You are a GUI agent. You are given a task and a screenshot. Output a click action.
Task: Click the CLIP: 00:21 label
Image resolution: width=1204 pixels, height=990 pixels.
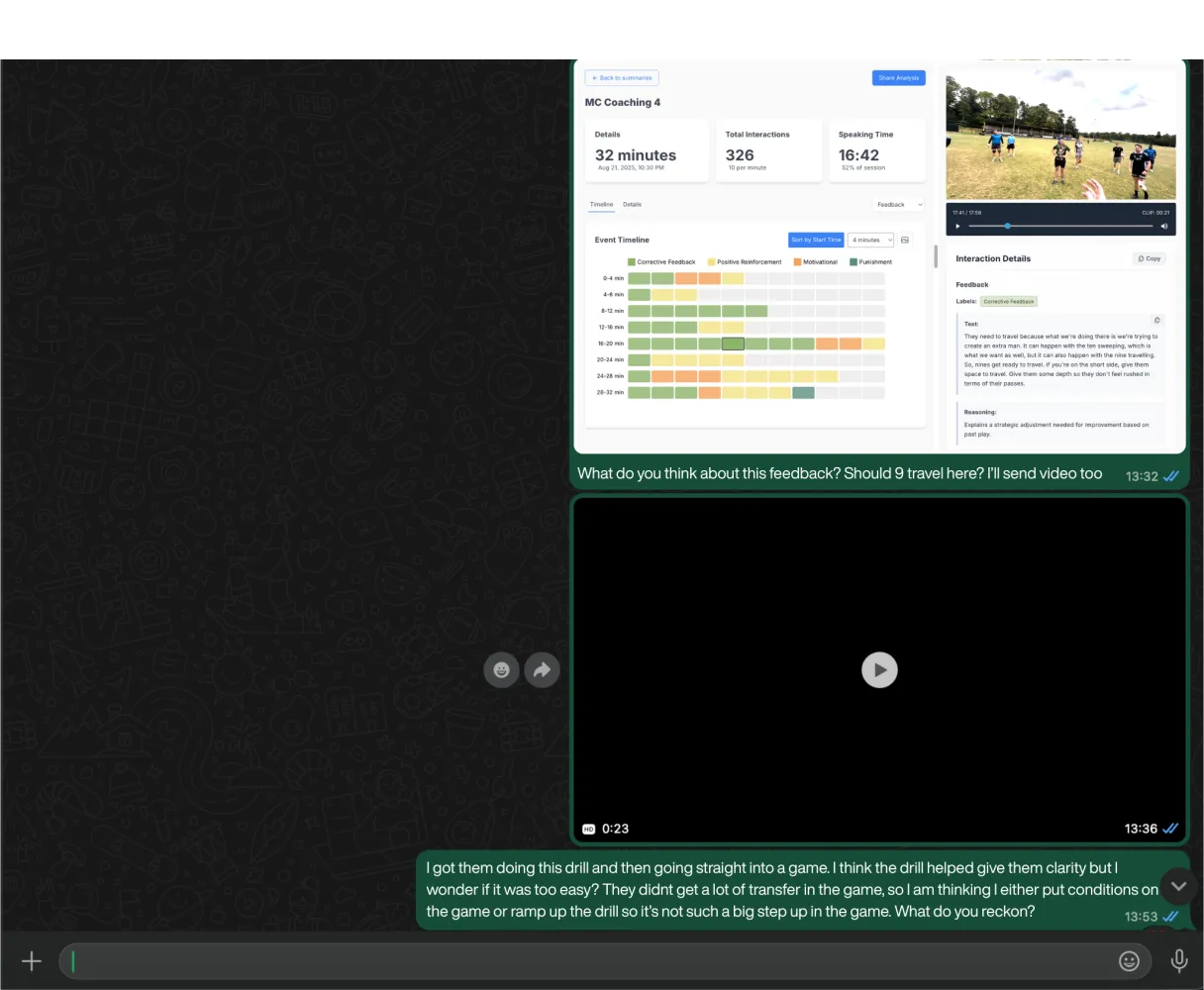[1155, 213]
